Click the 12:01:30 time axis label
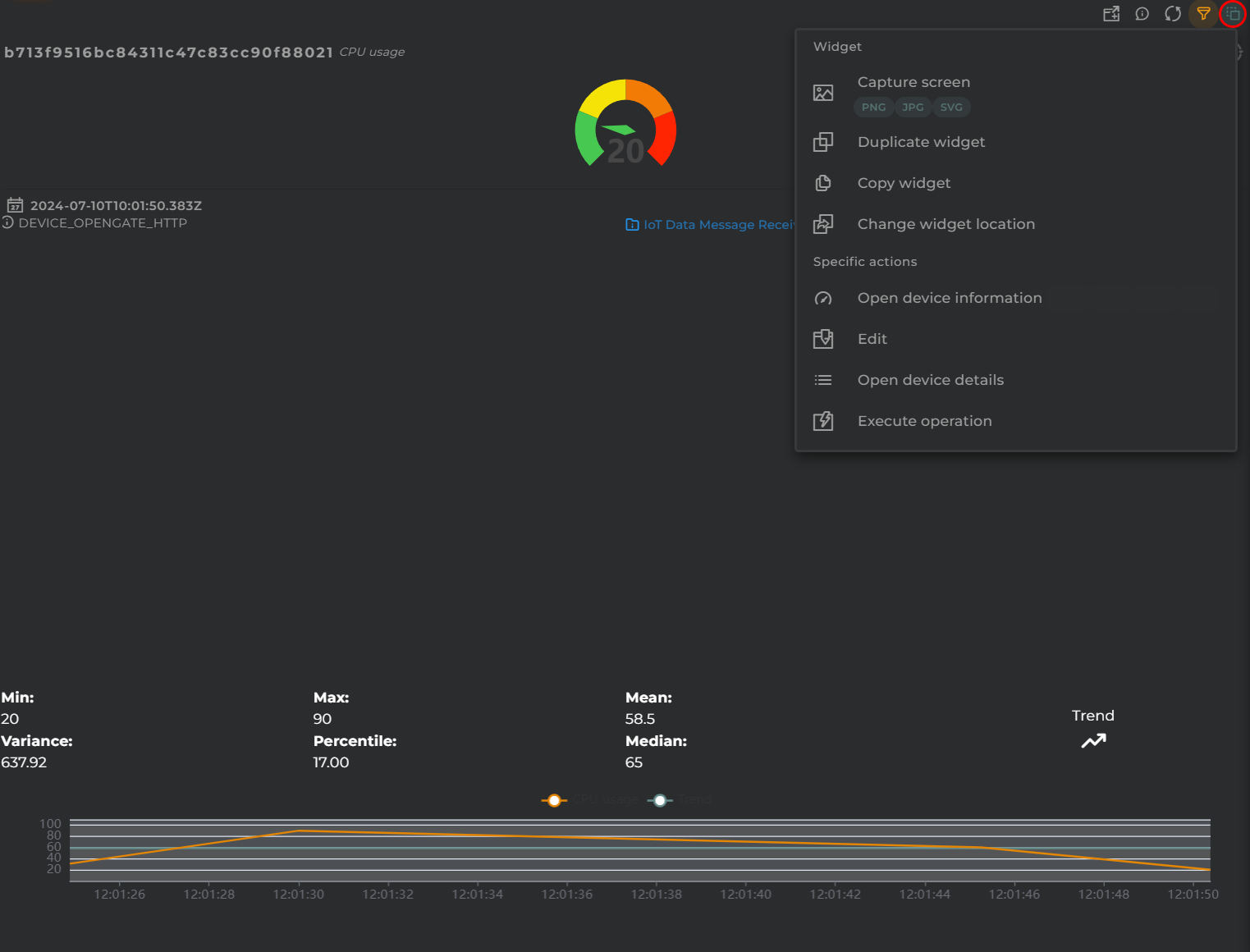The image size is (1250, 952). [299, 895]
